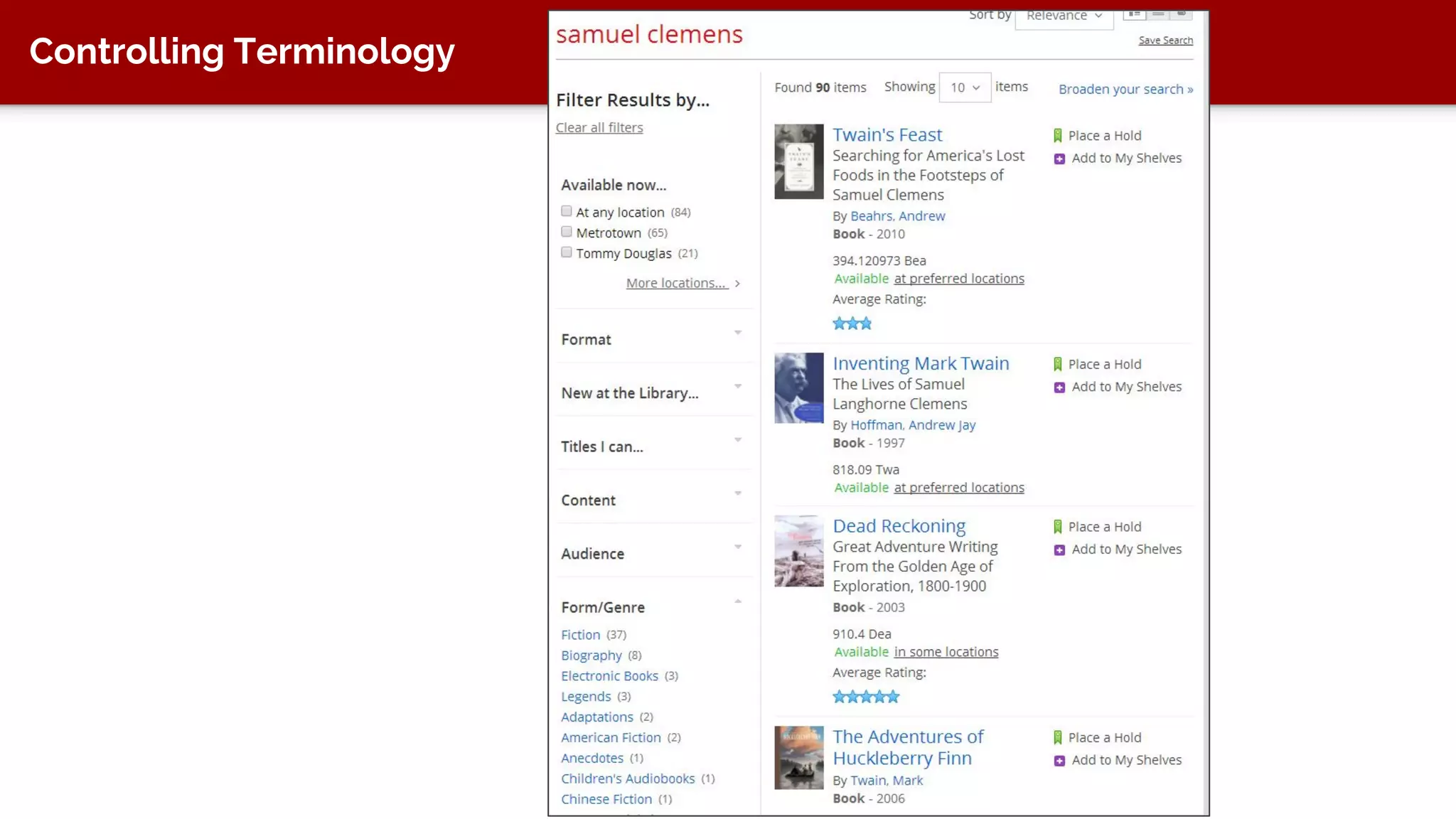Tick the Tommy Douglas location checkbox
The height and width of the screenshot is (819, 1456).
[567, 252]
